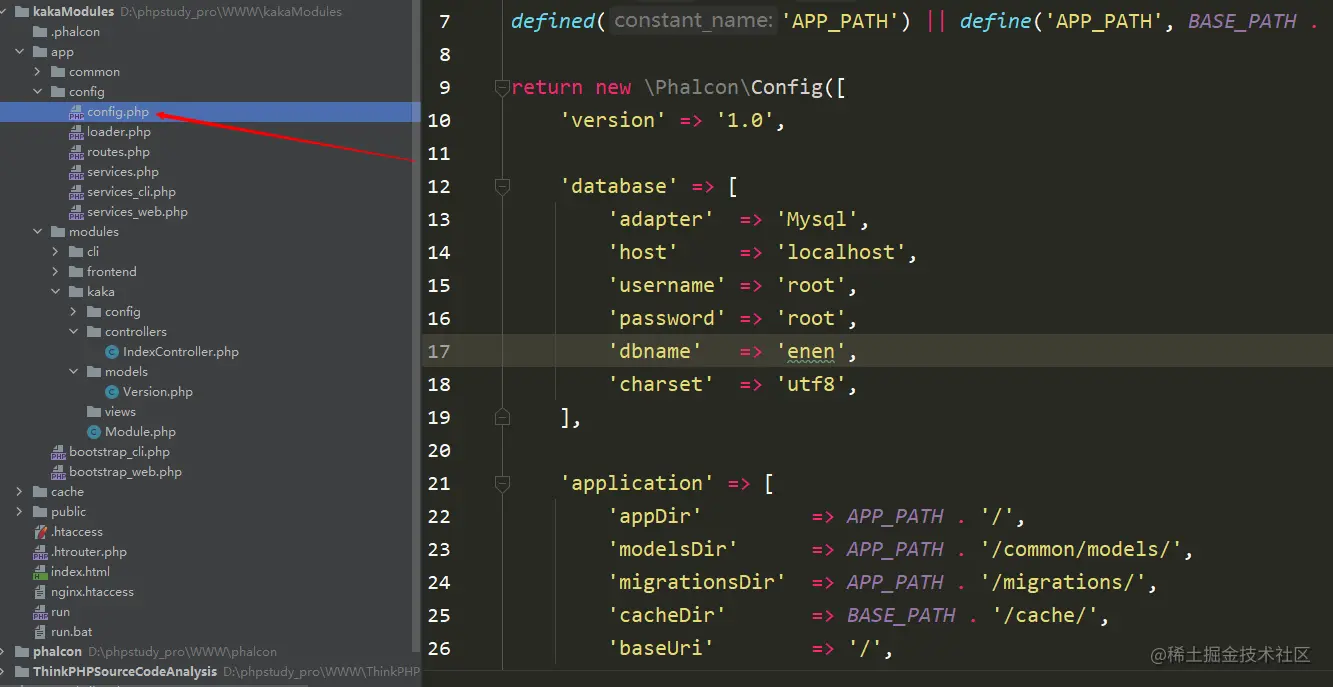Click the loader.php file icon
The width and height of the screenshot is (1333, 687).
tap(76, 132)
